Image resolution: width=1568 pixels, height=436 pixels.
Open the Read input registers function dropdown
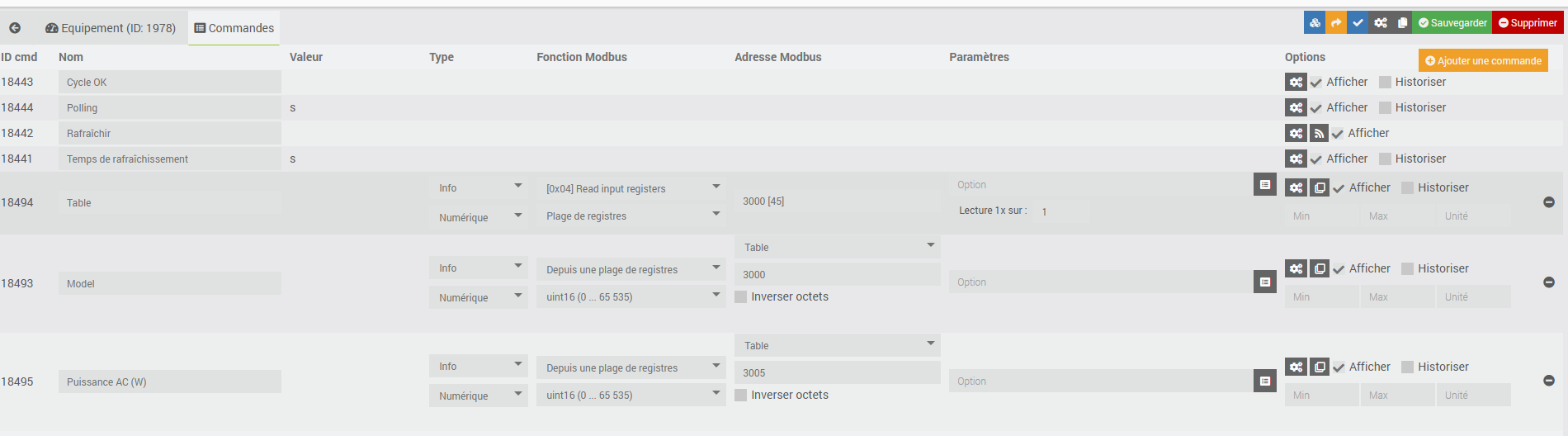click(x=631, y=188)
